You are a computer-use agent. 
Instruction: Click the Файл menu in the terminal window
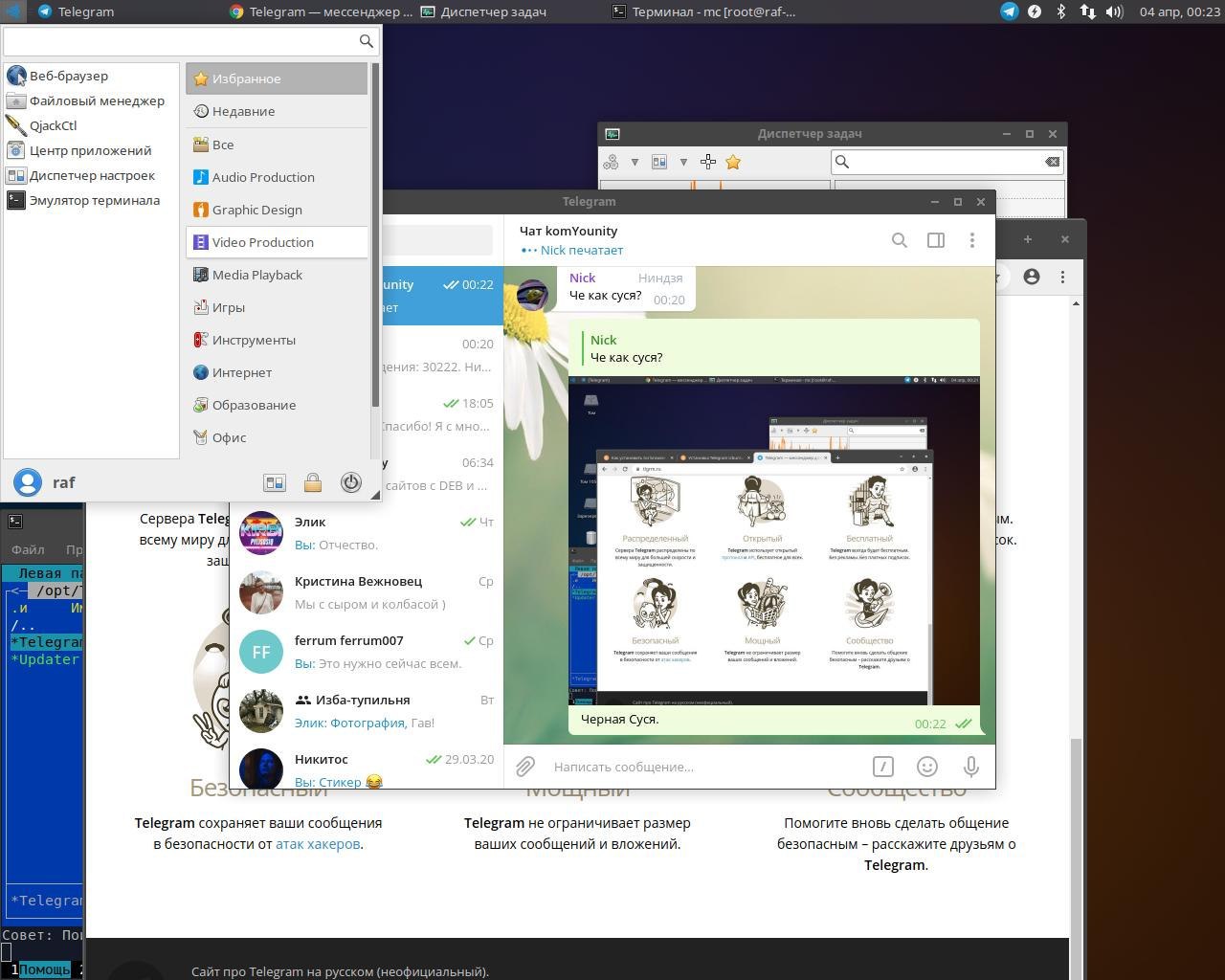28,549
